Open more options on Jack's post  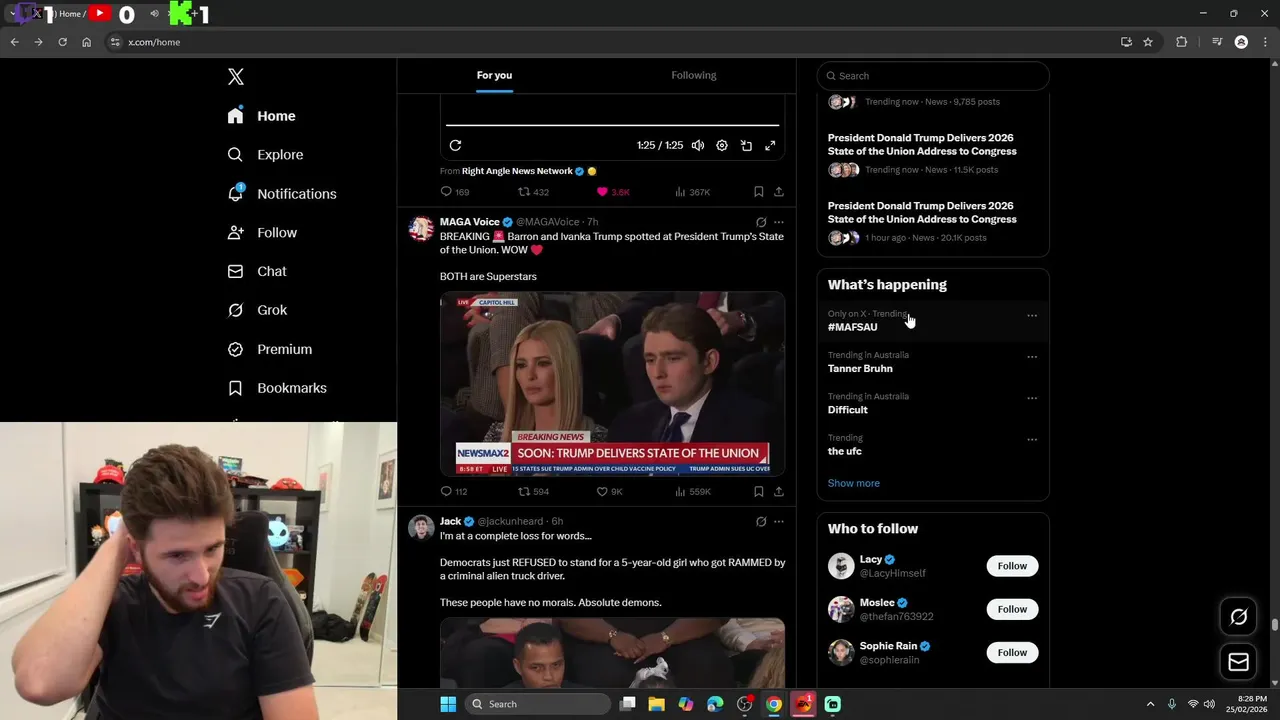click(x=779, y=521)
